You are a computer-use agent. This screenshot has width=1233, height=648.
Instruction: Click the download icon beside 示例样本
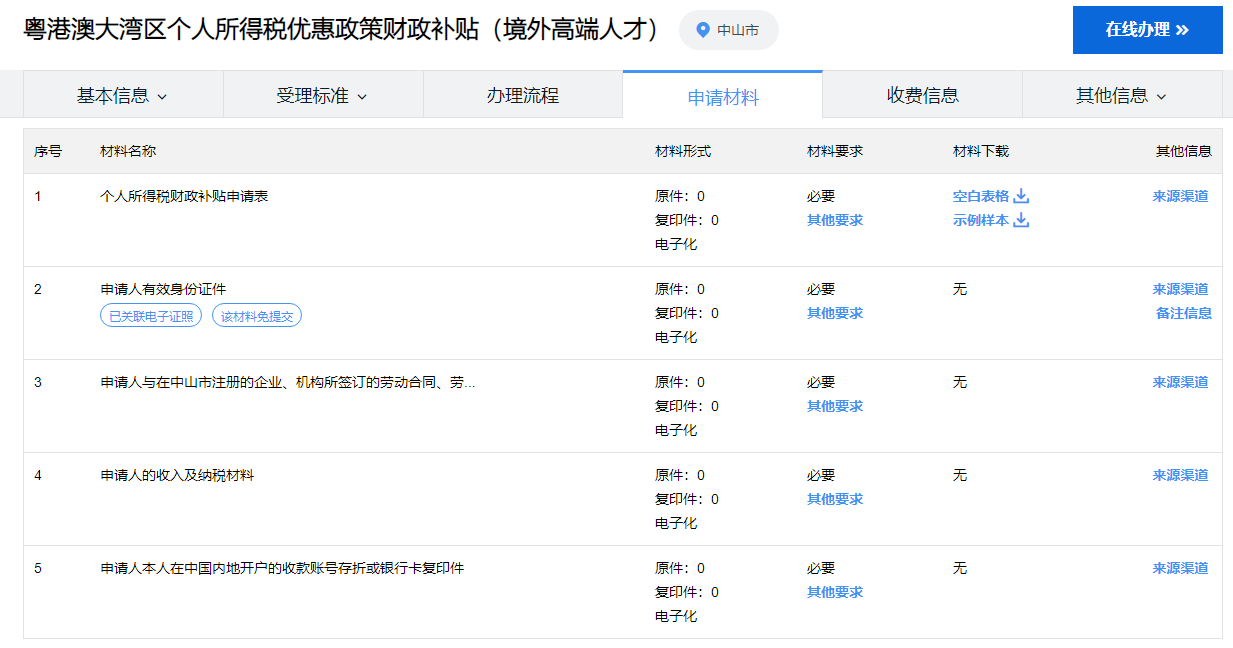point(1021,220)
